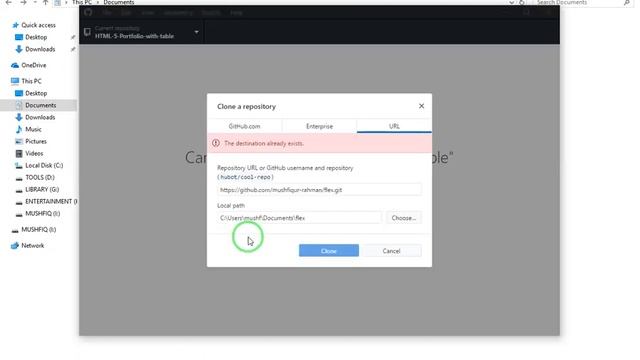Image resolution: width=640 pixels, height=360 pixels.
Task: Close the Clone a repository dialog
Action: coord(421,106)
